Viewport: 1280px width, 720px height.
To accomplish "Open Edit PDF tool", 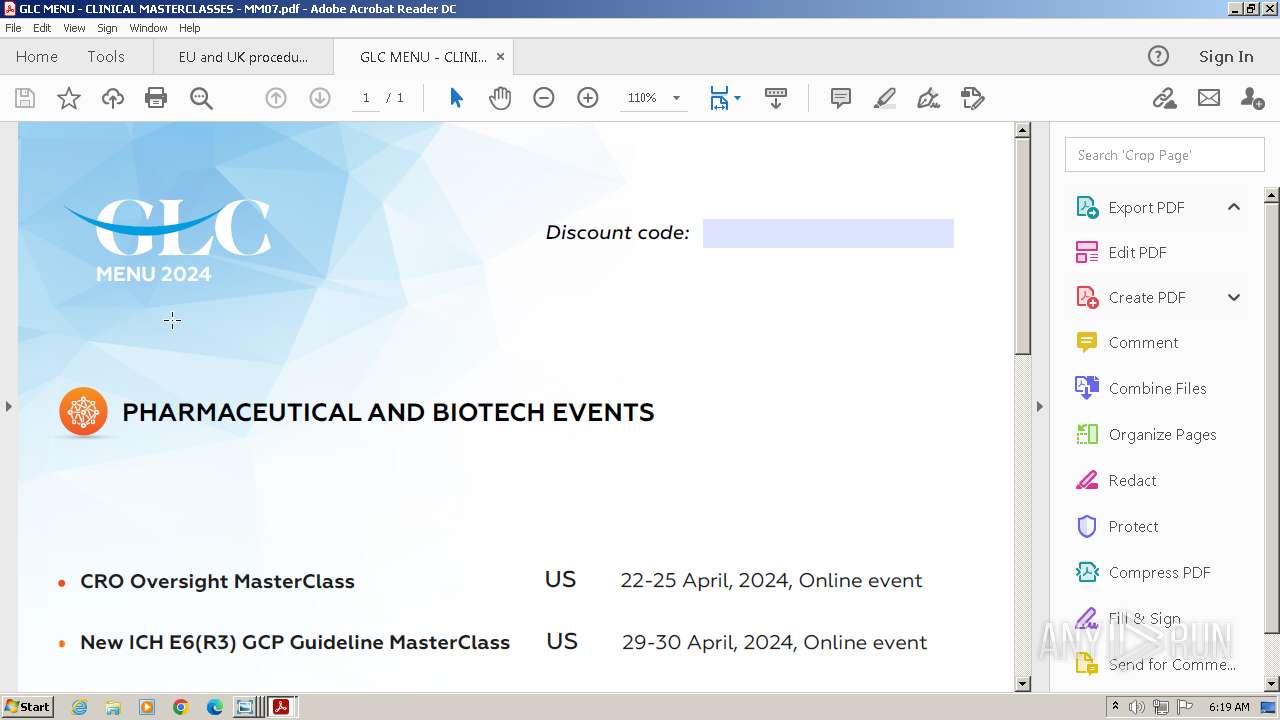I will point(1137,252).
